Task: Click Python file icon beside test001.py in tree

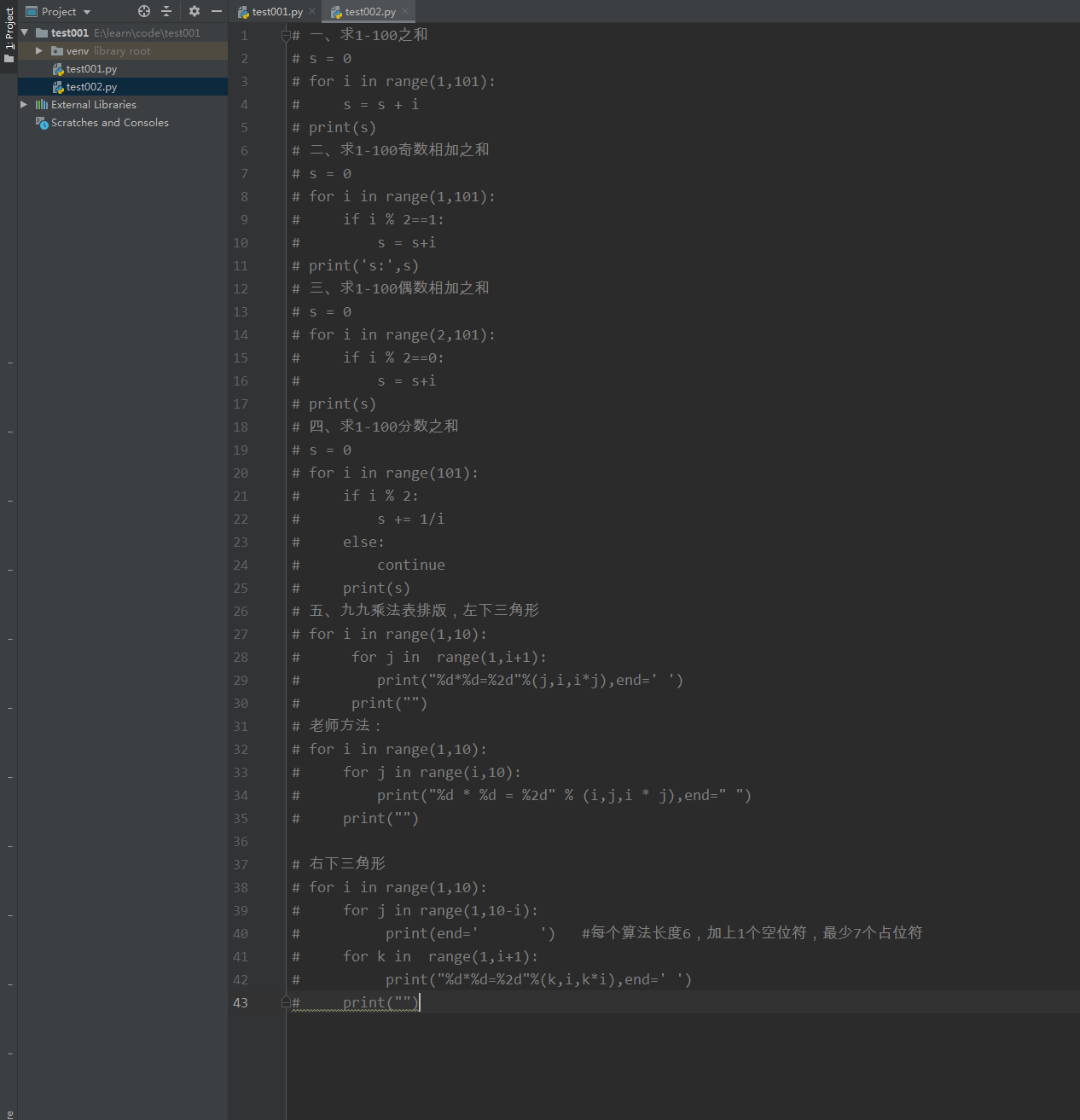Action: click(58, 69)
